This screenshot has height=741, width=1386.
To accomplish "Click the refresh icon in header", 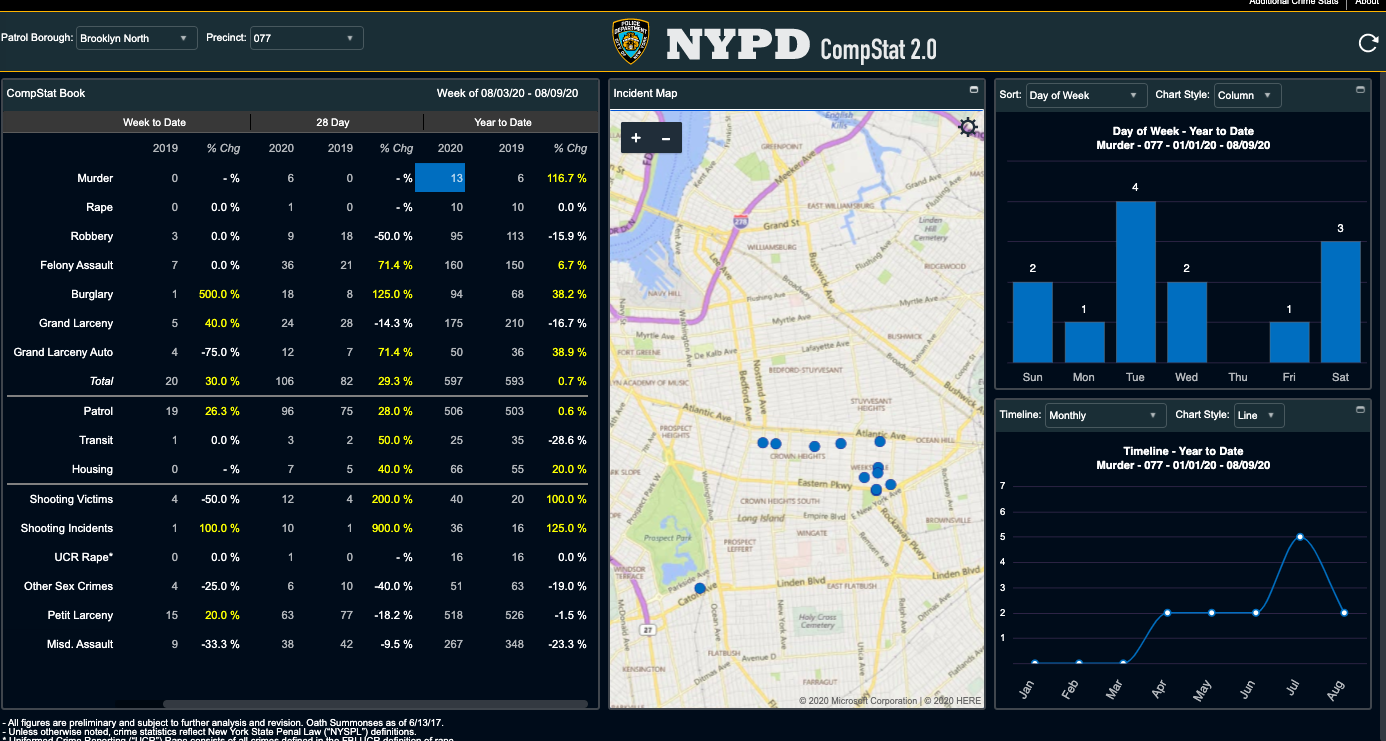I will [1367, 43].
